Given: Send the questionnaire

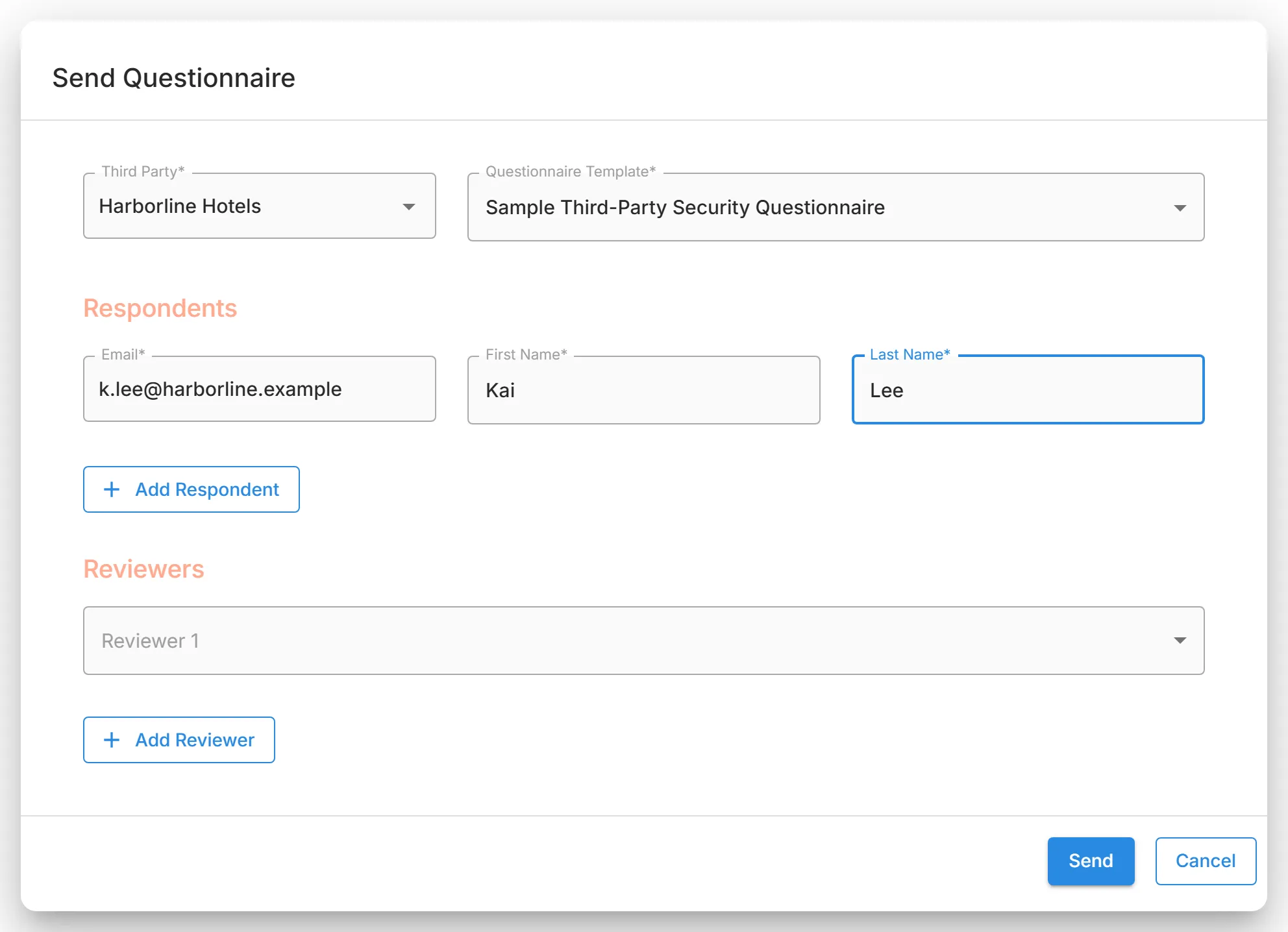Looking at the screenshot, I should [1091, 861].
